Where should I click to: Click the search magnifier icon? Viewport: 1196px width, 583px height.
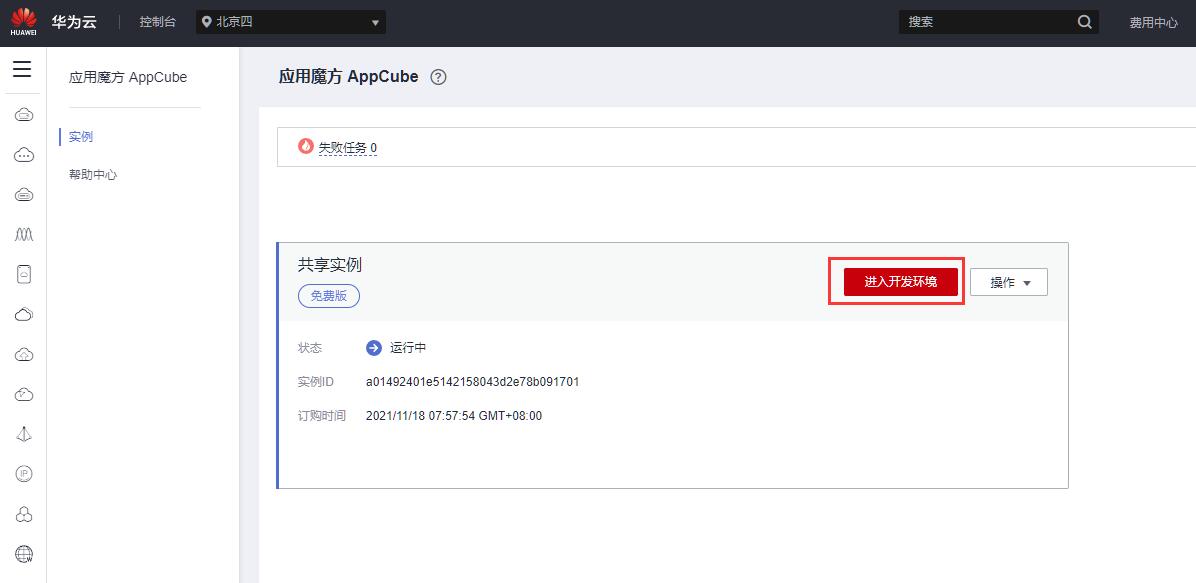[1085, 22]
